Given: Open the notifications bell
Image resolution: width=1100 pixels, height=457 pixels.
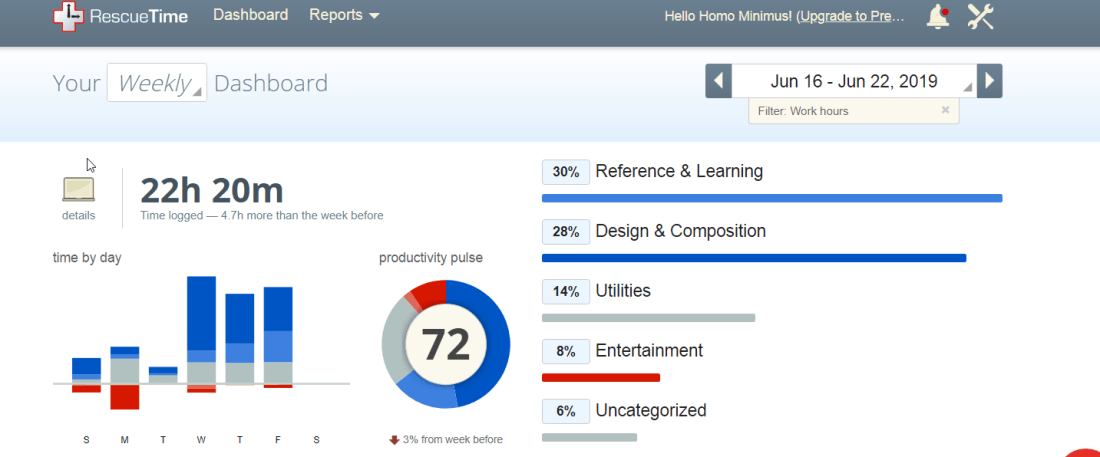Looking at the screenshot, I should coord(938,17).
